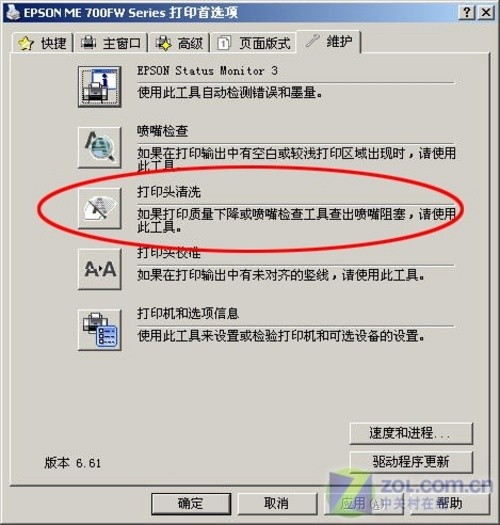Go to the 页面版式 tab
The height and width of the screenshot is (525, 500).
click(254, 43)
